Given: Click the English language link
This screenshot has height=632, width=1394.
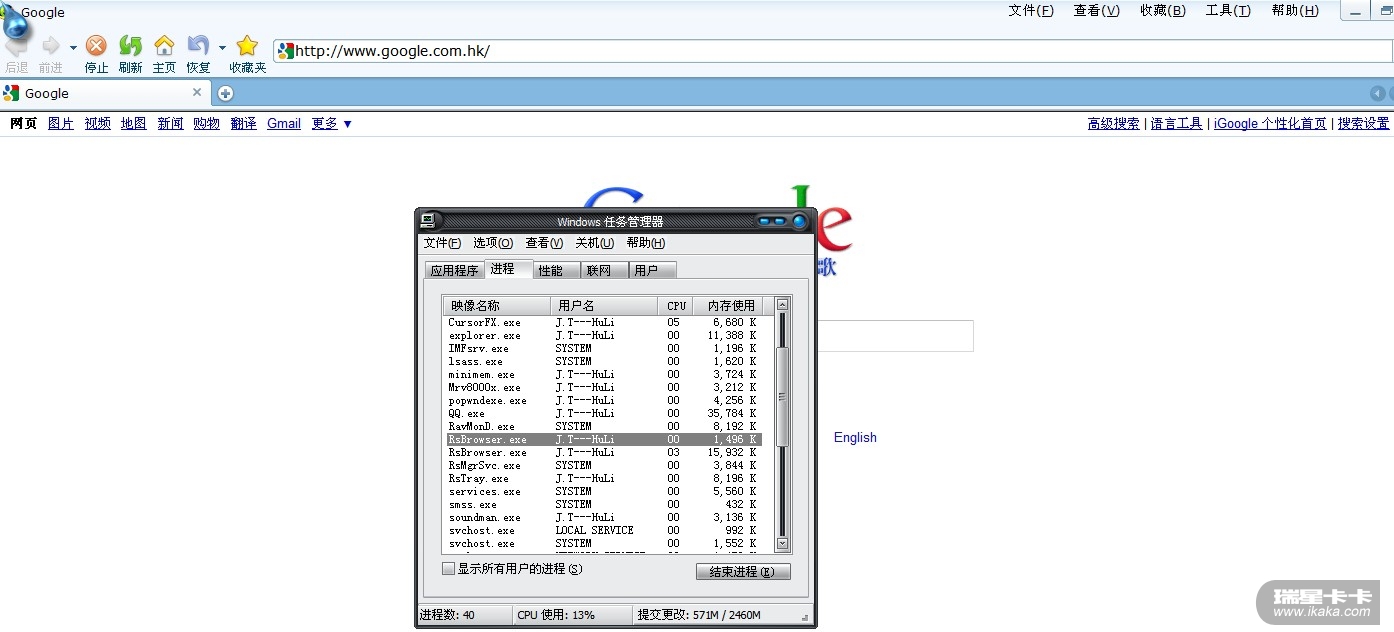Looking at the screenshot, I should click(x=855, y=437).
